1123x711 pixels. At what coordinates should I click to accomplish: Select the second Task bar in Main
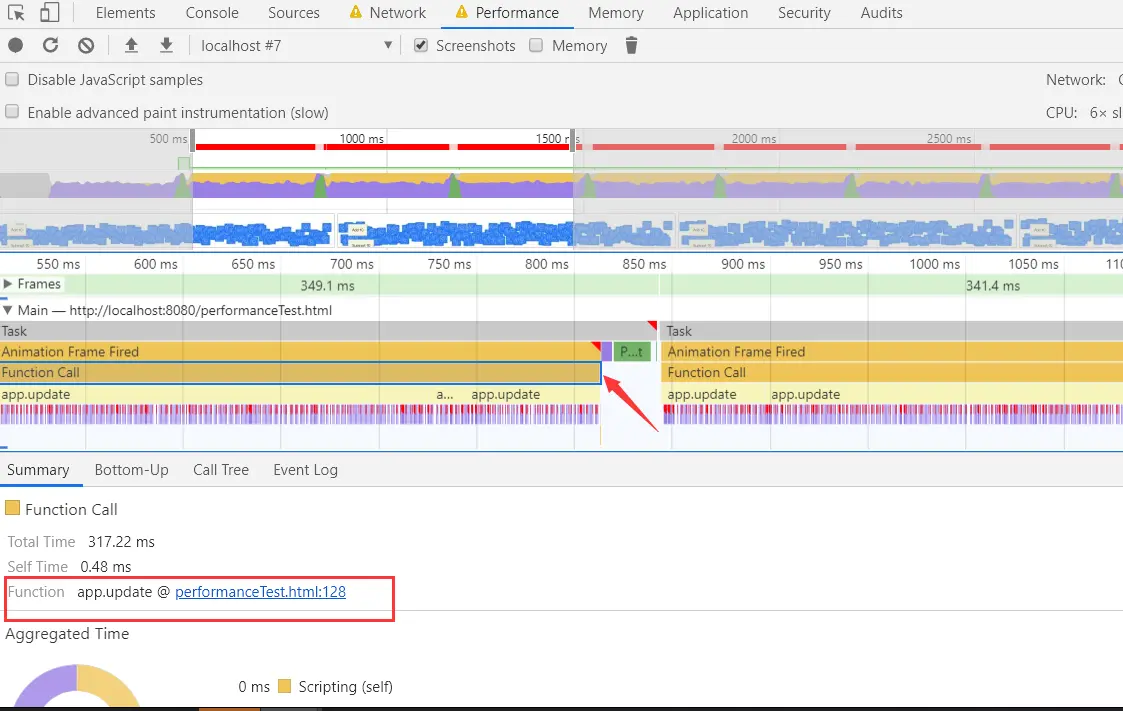point(892,331)
